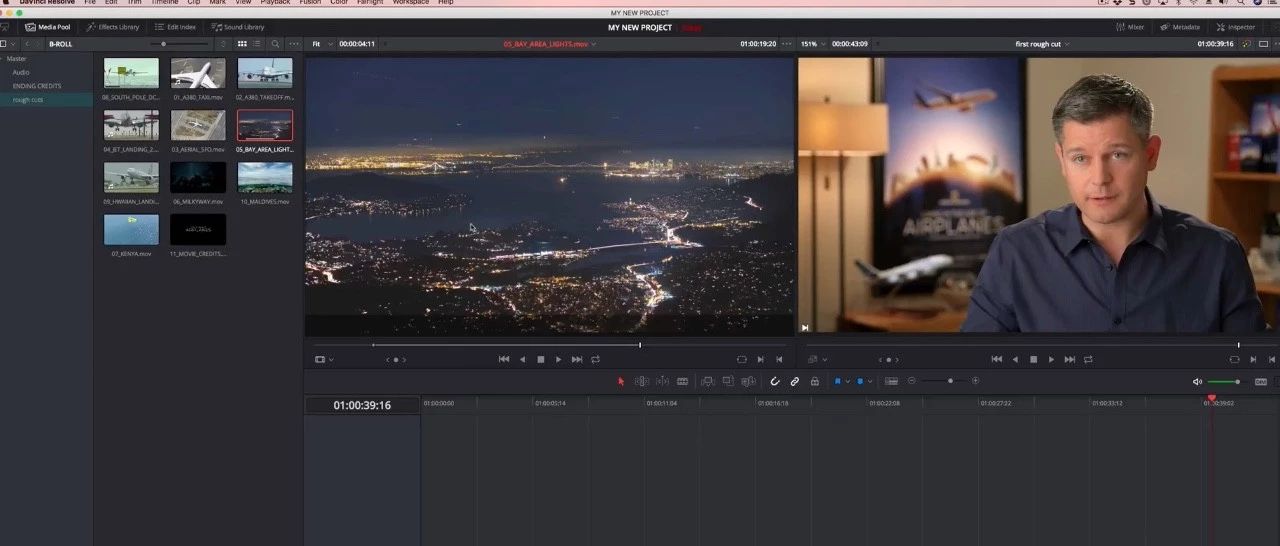Select the Master bin
The height and width of the screenshot is (546, 1280).
coord(16,59)
